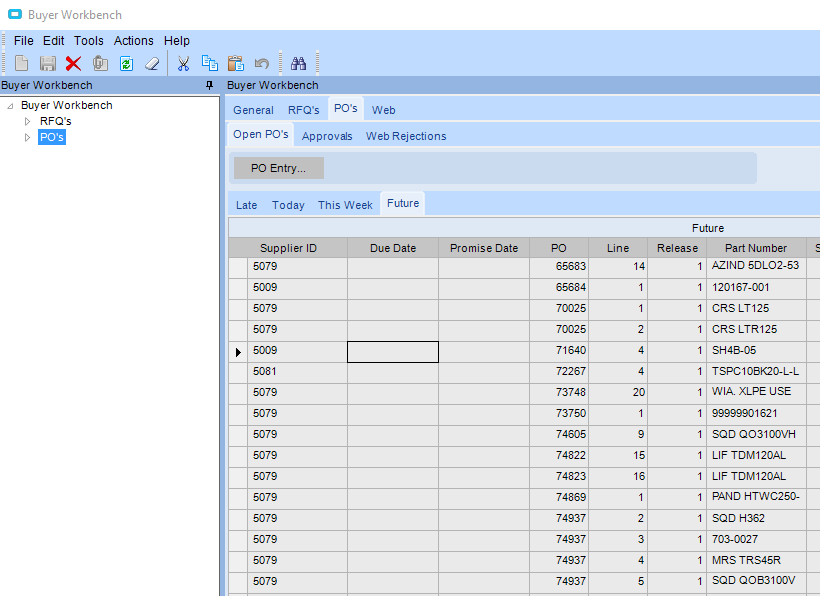The width and height of the screenshot is (820, 596).
Task: Click part number WIA. XLPE USE
Action: [756, 394]
